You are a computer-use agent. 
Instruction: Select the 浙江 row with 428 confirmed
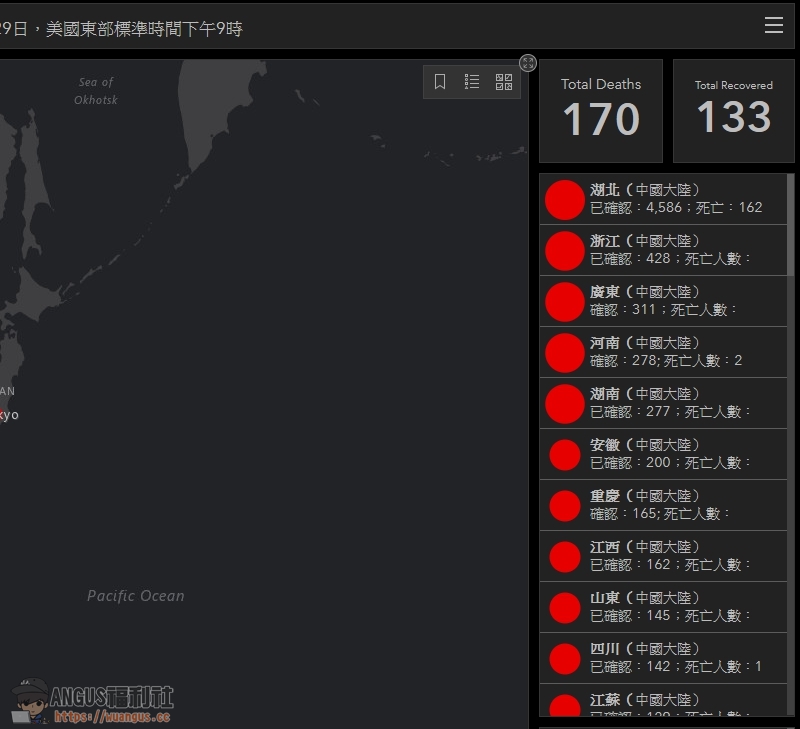coord(663,250)
